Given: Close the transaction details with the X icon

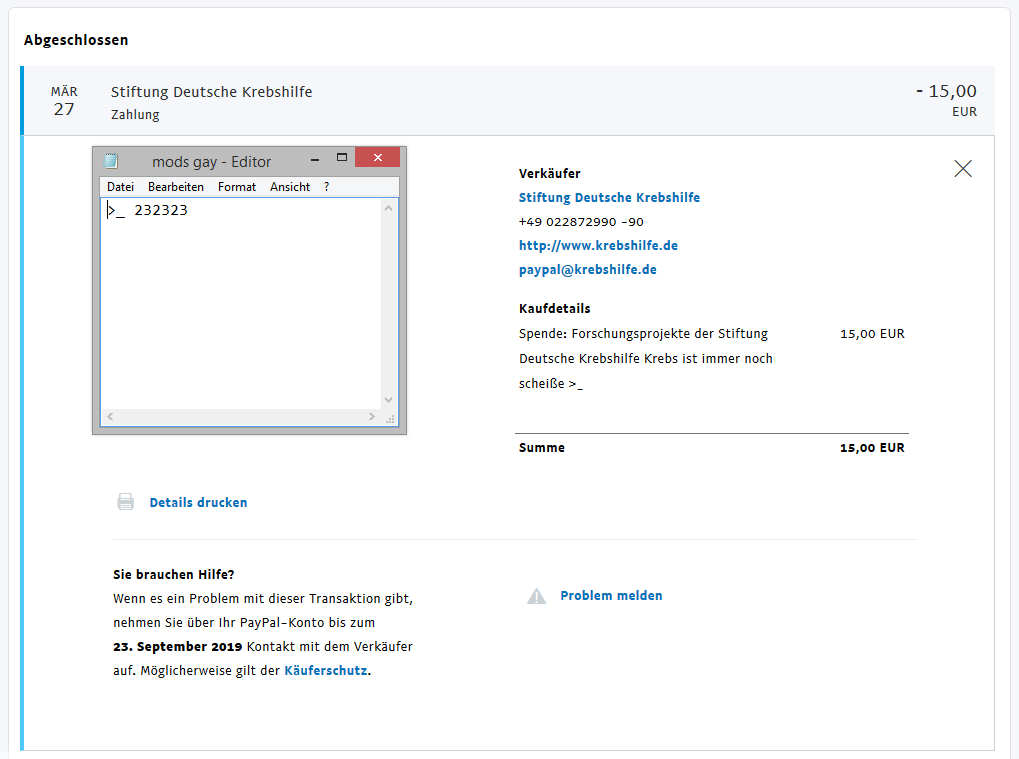Looking at the screenshot, I should 962,169.
